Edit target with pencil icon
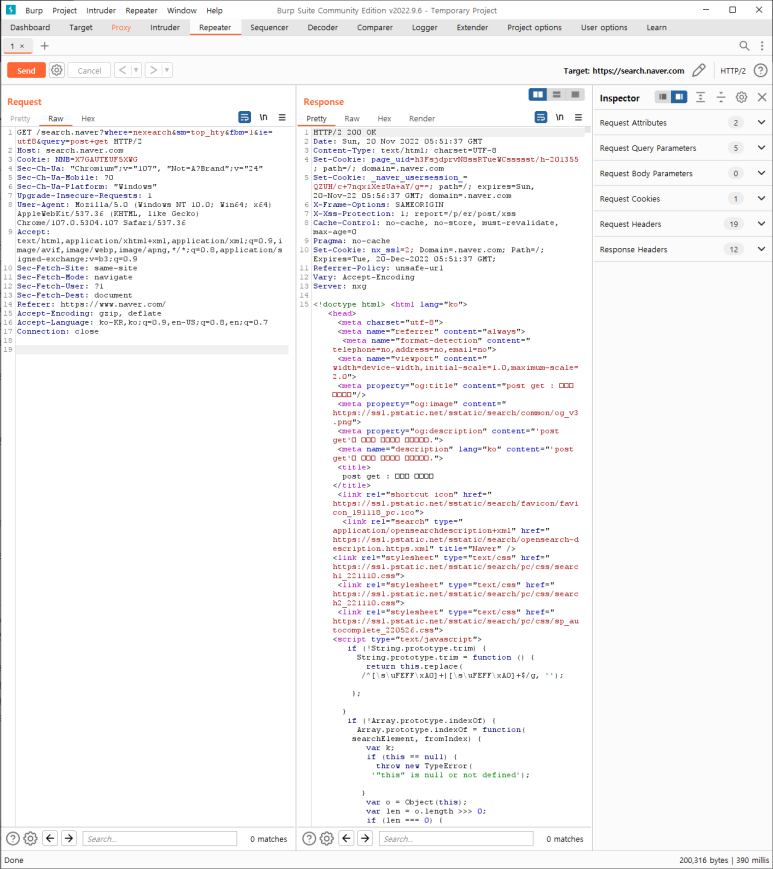This screenshot has width=773, height=869. pos(699,70)
